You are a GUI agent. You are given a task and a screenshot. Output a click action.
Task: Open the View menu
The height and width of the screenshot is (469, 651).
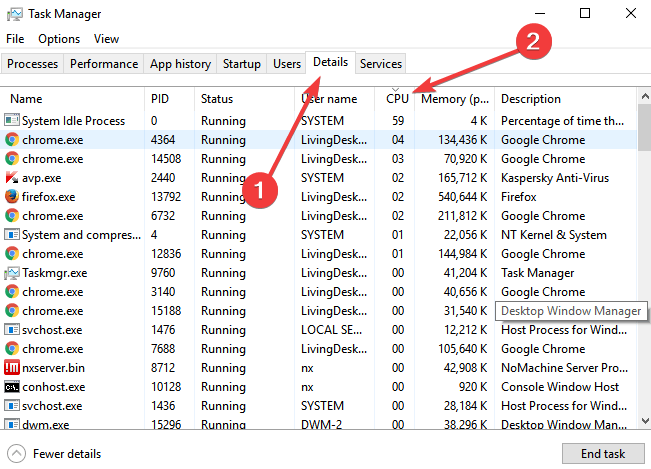[106, 39]
